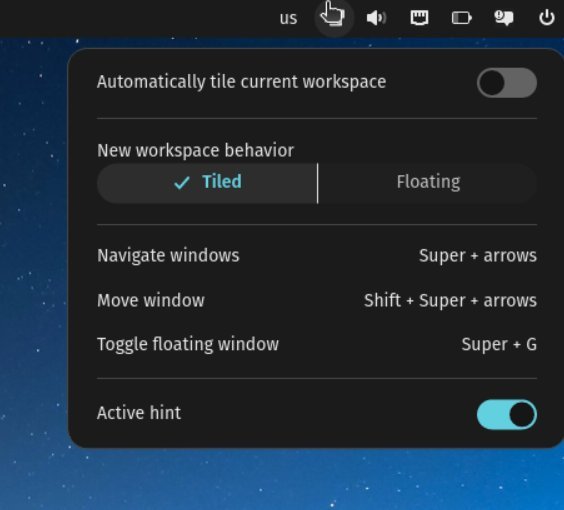Enable the automatic tiling toggle switch

click(507, 83)
